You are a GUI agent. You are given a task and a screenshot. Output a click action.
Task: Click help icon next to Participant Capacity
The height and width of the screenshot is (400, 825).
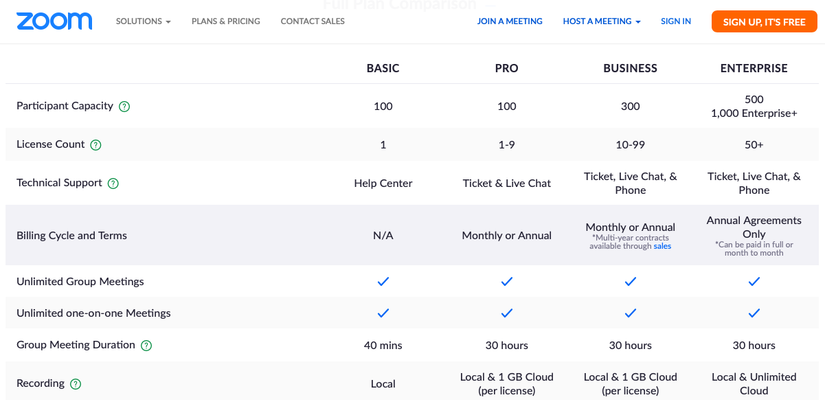(x=124, y=107)
